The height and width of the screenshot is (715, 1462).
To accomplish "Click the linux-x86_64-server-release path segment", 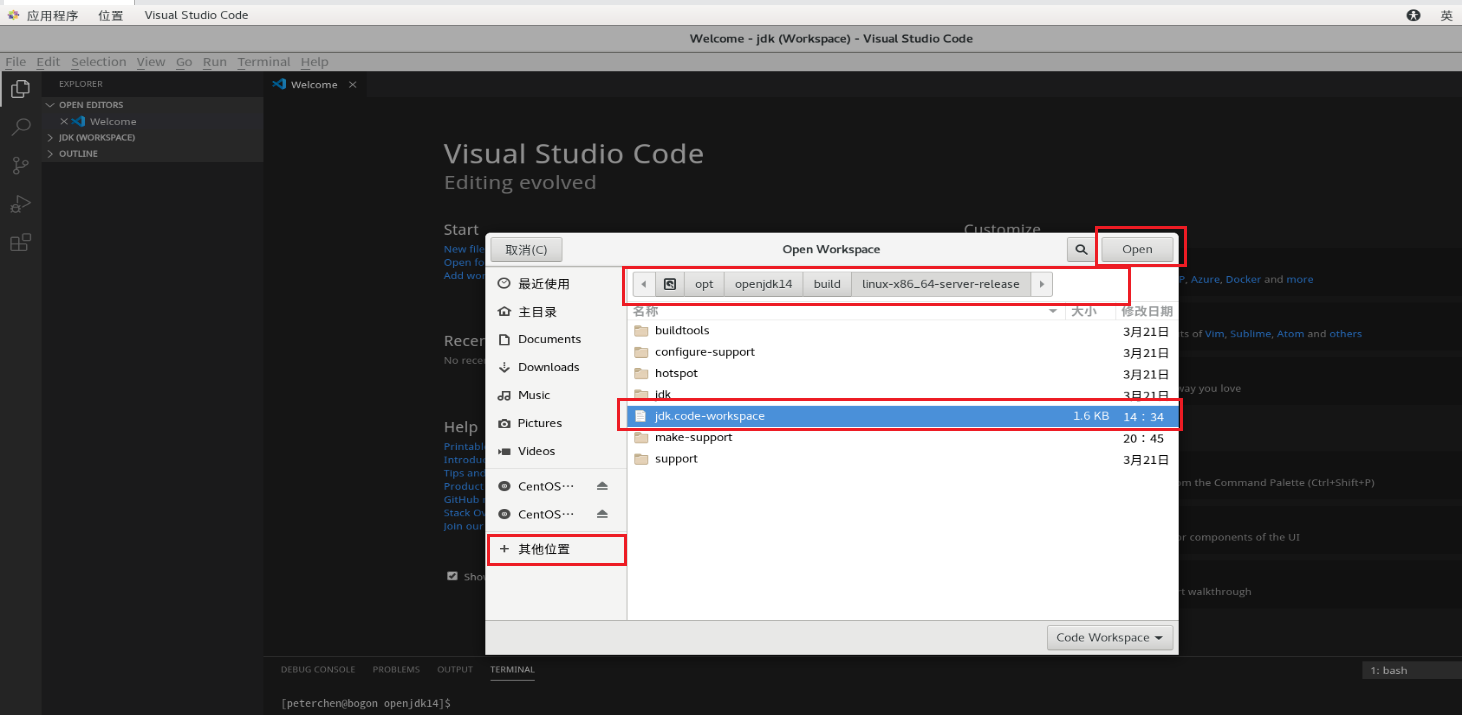I will (x=941, y=284).
